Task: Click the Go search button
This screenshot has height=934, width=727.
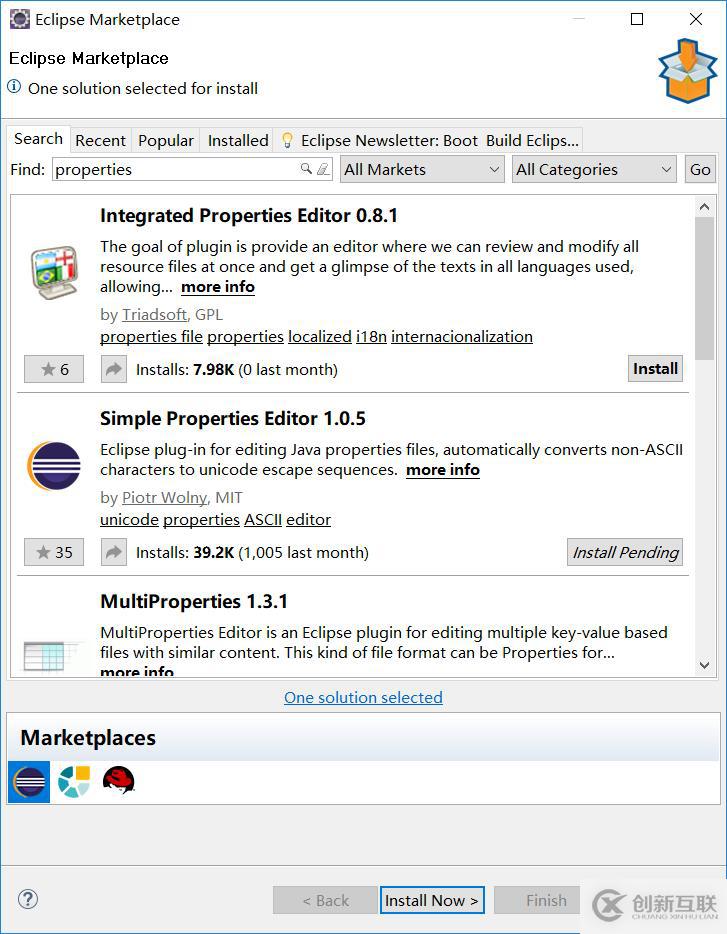Action: (700, 169)
